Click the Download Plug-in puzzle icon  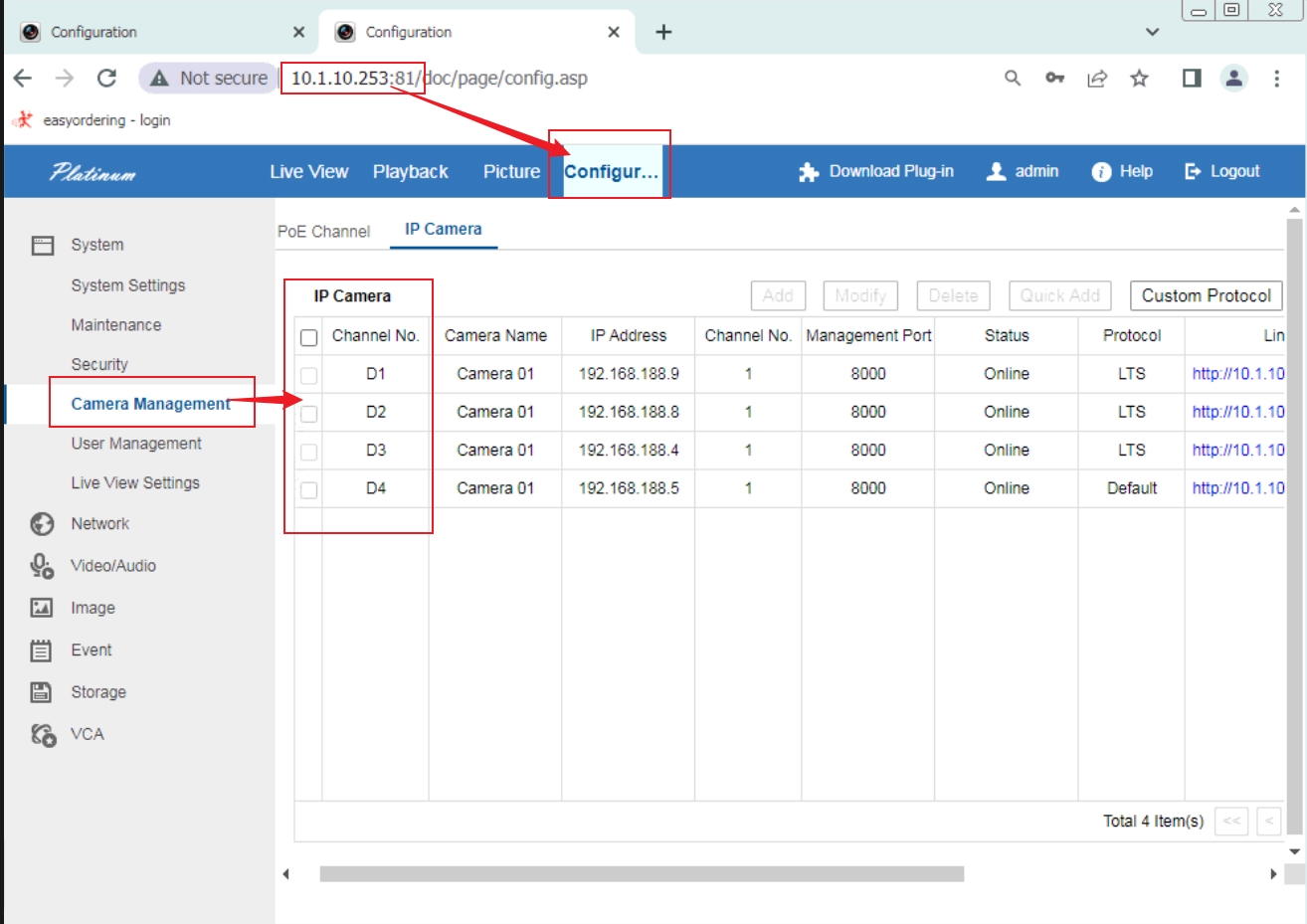point(809,172)
